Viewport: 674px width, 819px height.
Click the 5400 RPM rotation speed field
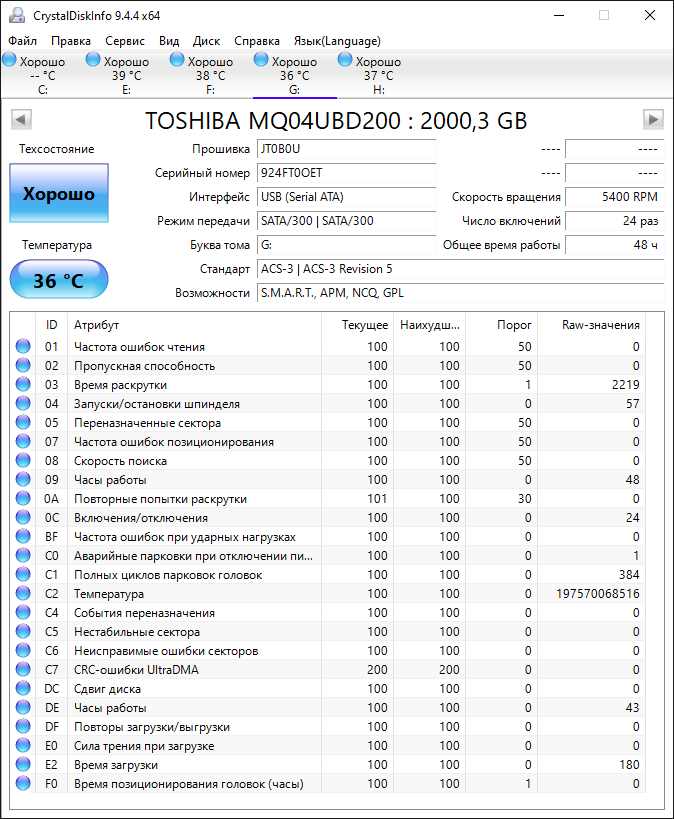coord(614,197)
